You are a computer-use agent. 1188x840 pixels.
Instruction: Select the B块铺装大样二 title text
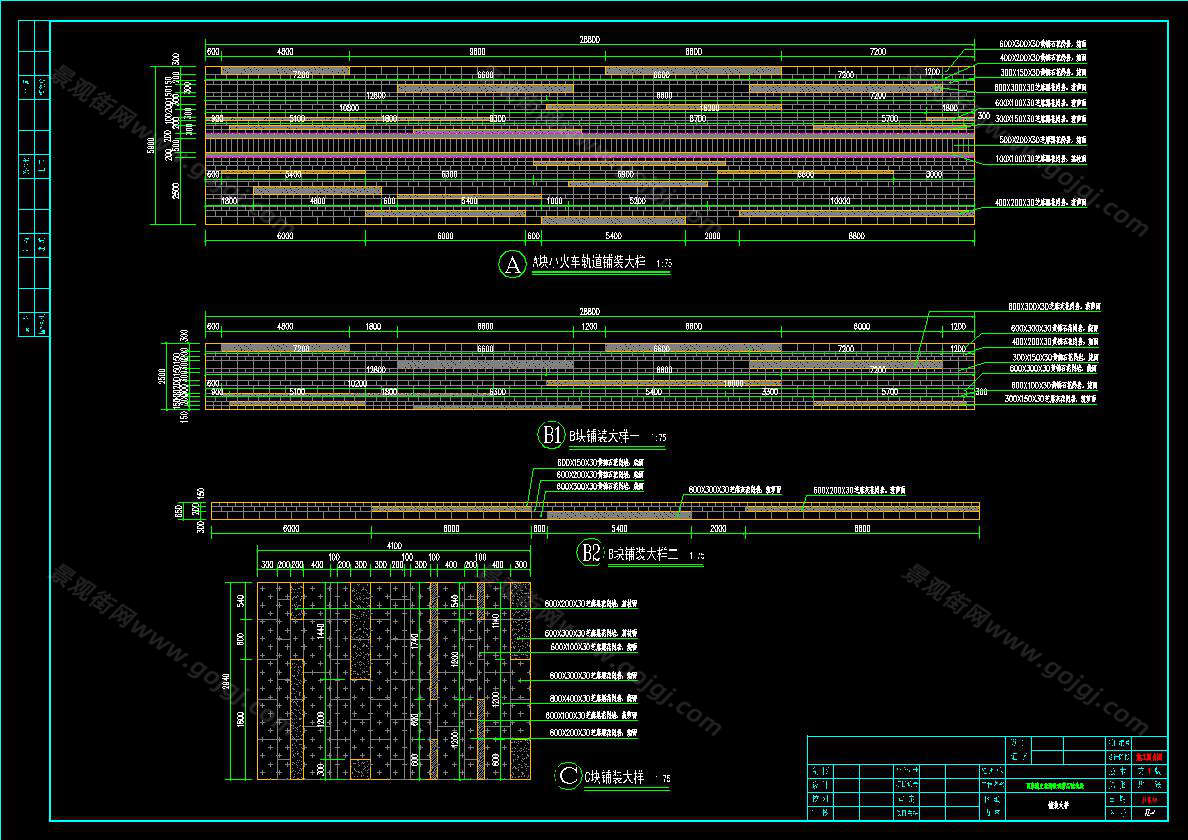click(644, 553)
